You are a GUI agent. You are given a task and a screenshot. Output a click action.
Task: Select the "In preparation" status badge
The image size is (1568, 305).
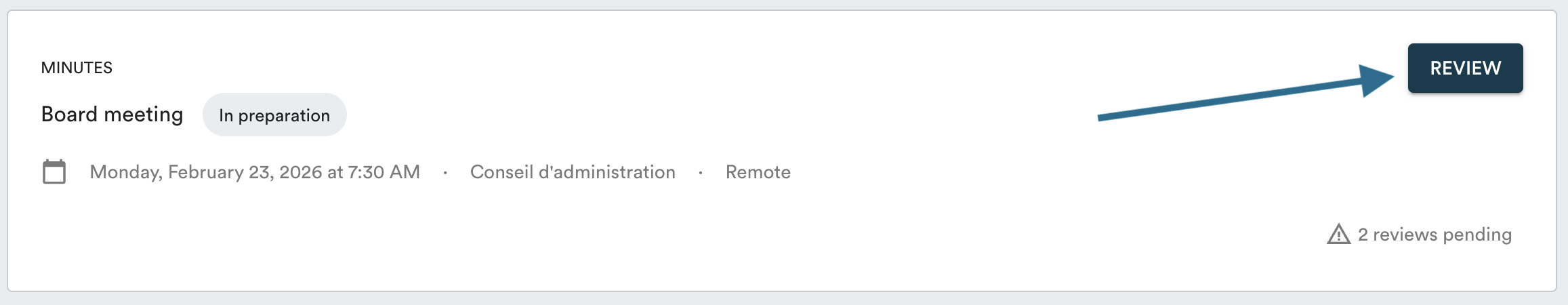pos(274,115)
